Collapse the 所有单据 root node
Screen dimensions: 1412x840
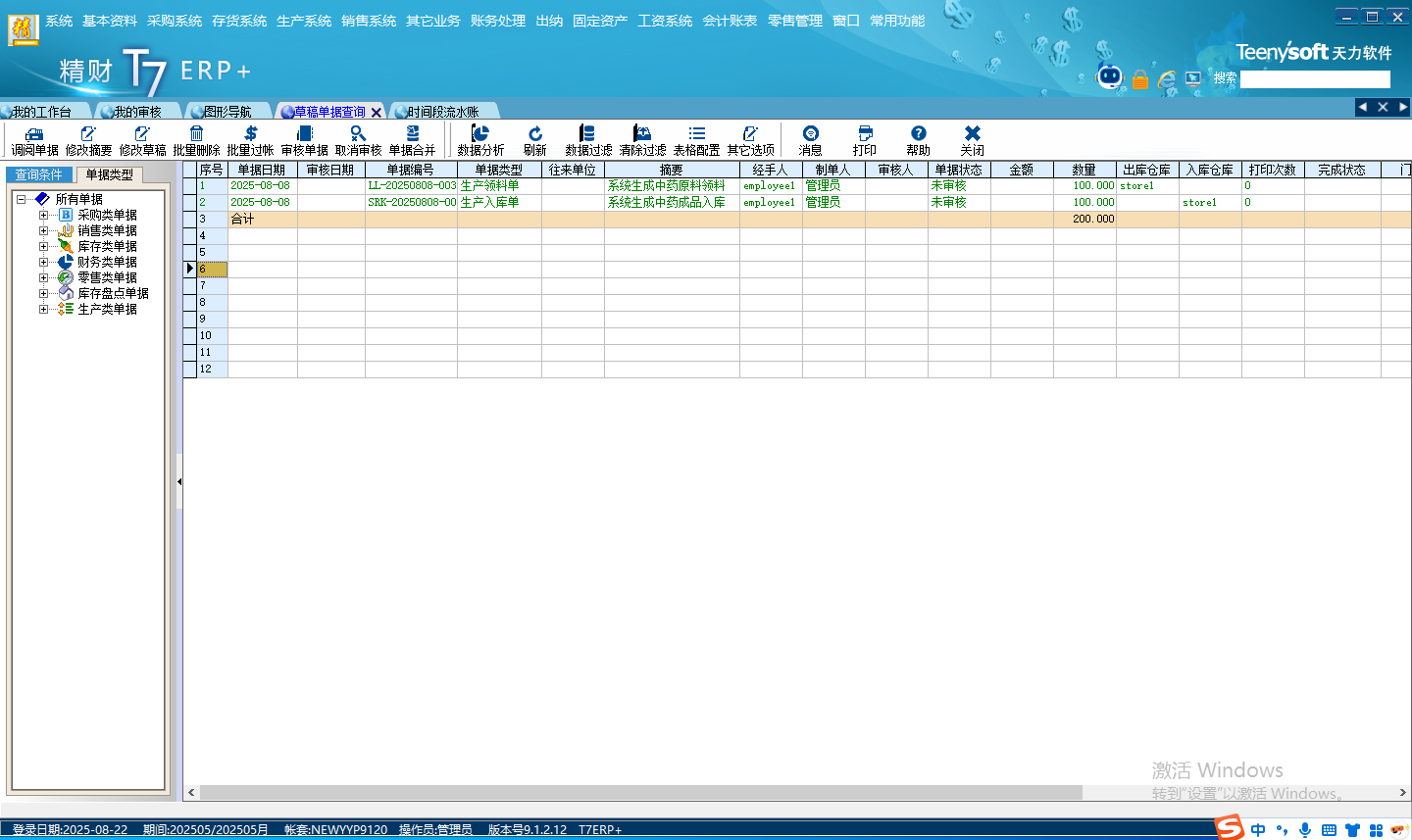(x=21, y=199)
